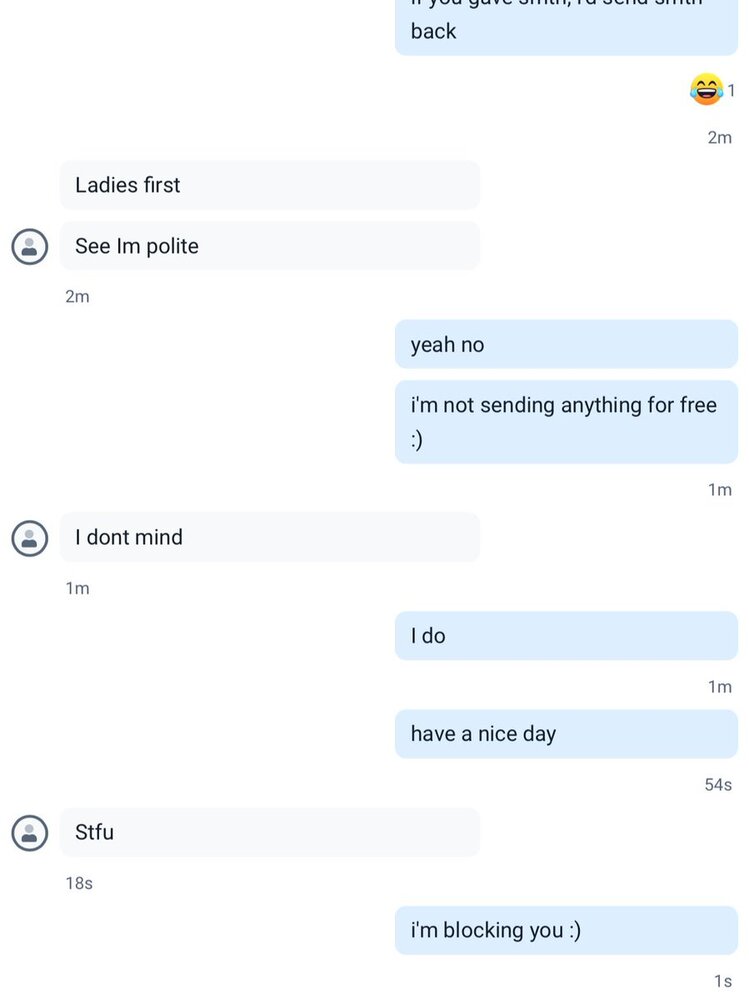Click the reaction count next to the emoji
Image resolution: width=749 pixels, height=1000 pixels.
pos(731,91)
